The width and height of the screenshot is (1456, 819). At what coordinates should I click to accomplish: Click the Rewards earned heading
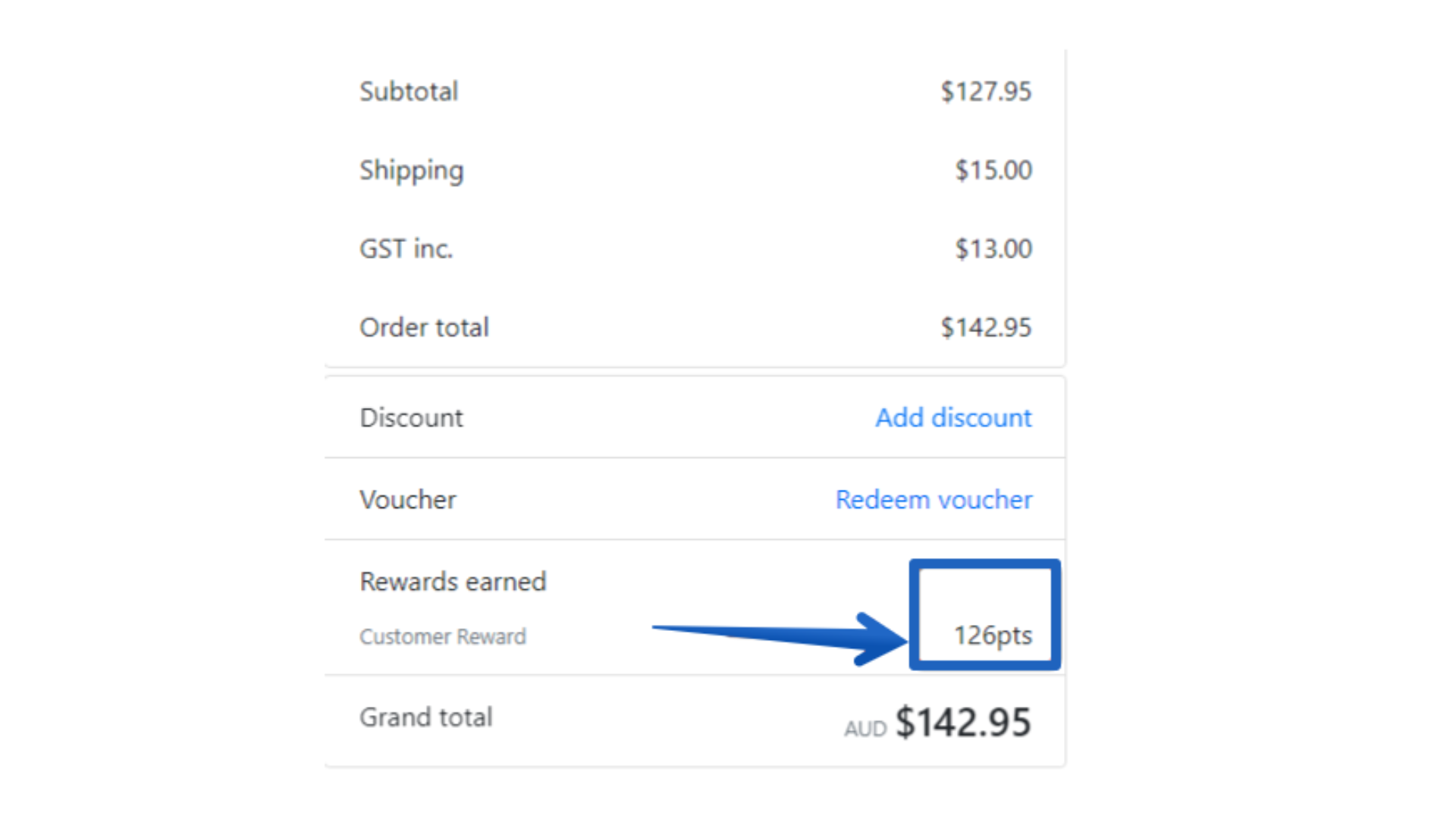453,582
